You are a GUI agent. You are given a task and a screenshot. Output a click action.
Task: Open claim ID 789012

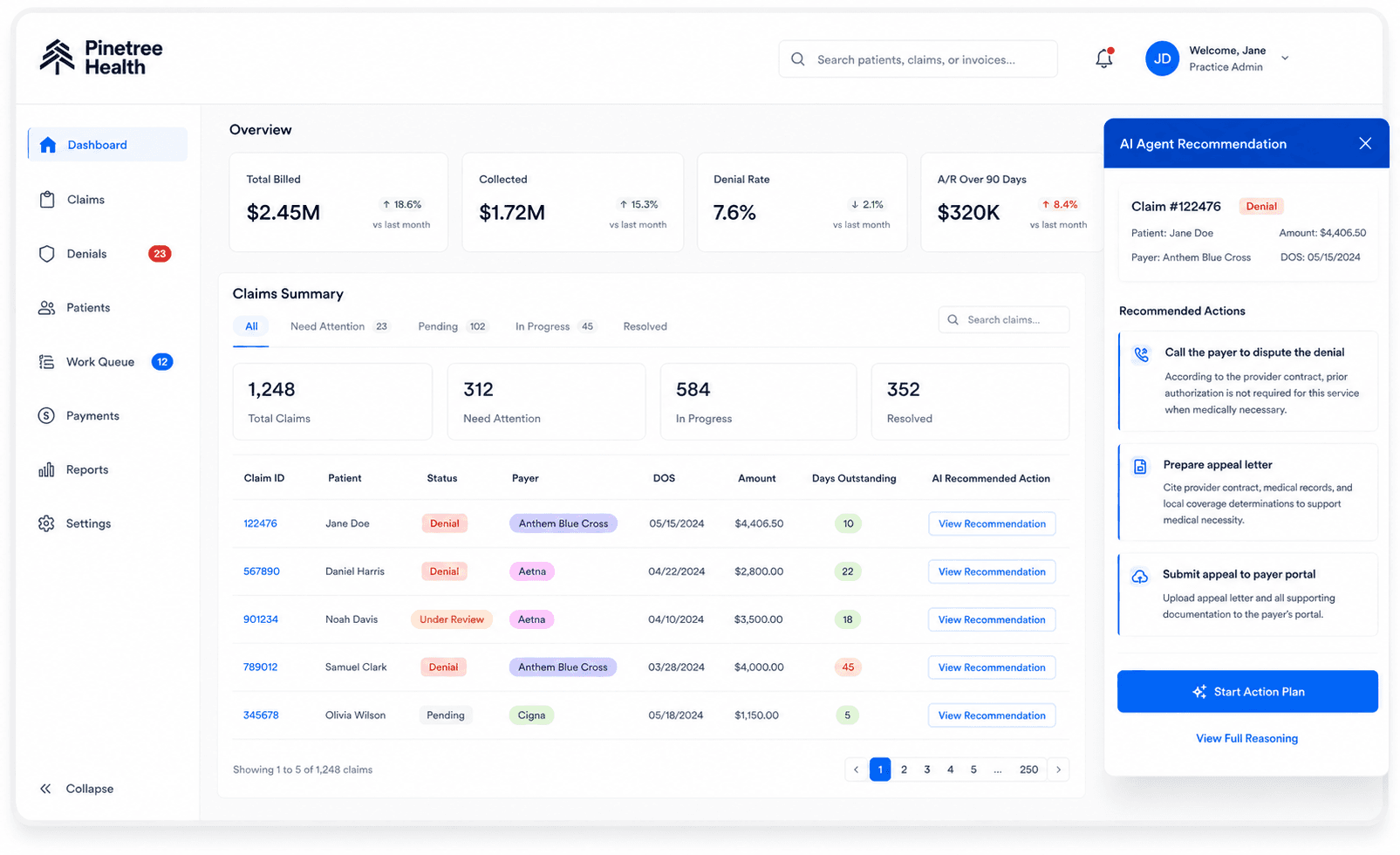pos(260,667)
